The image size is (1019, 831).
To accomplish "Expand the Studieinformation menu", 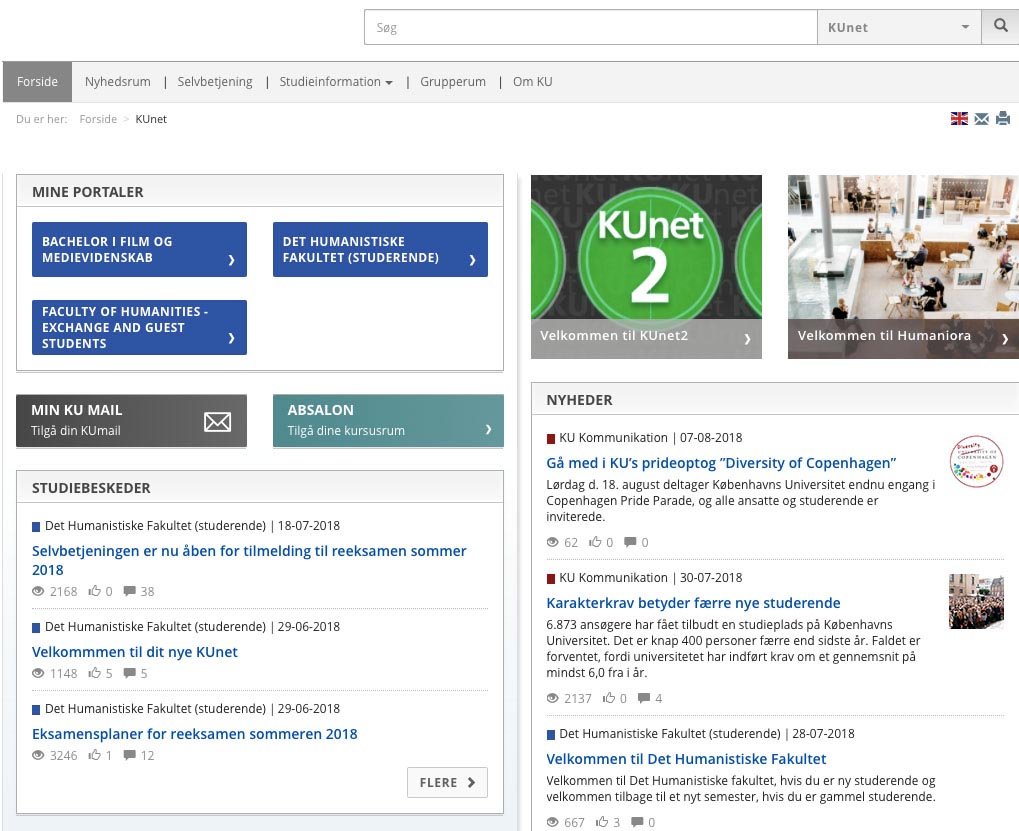I will pyautogui.click(x=335, y=82).
